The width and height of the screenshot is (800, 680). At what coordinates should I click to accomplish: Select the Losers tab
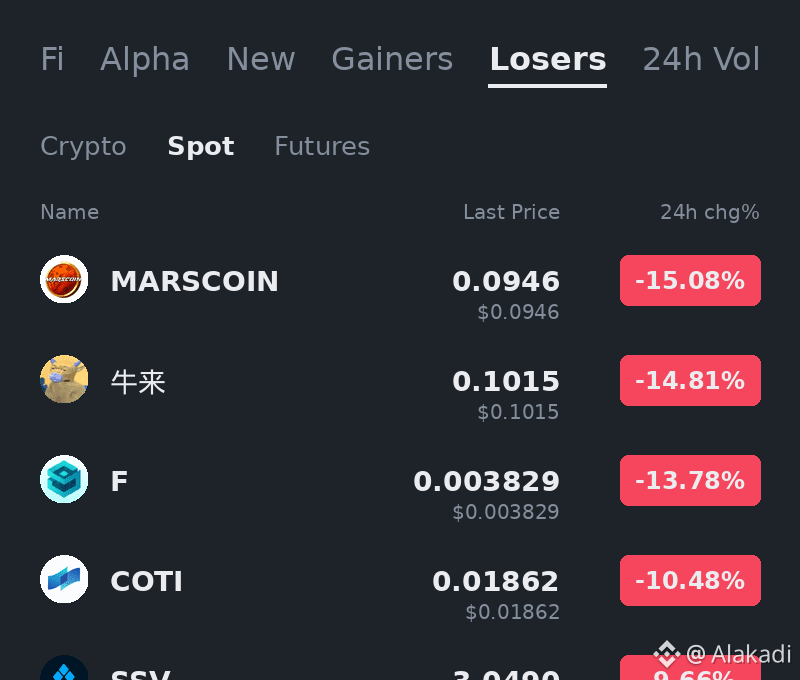click(x=547, y=59)
